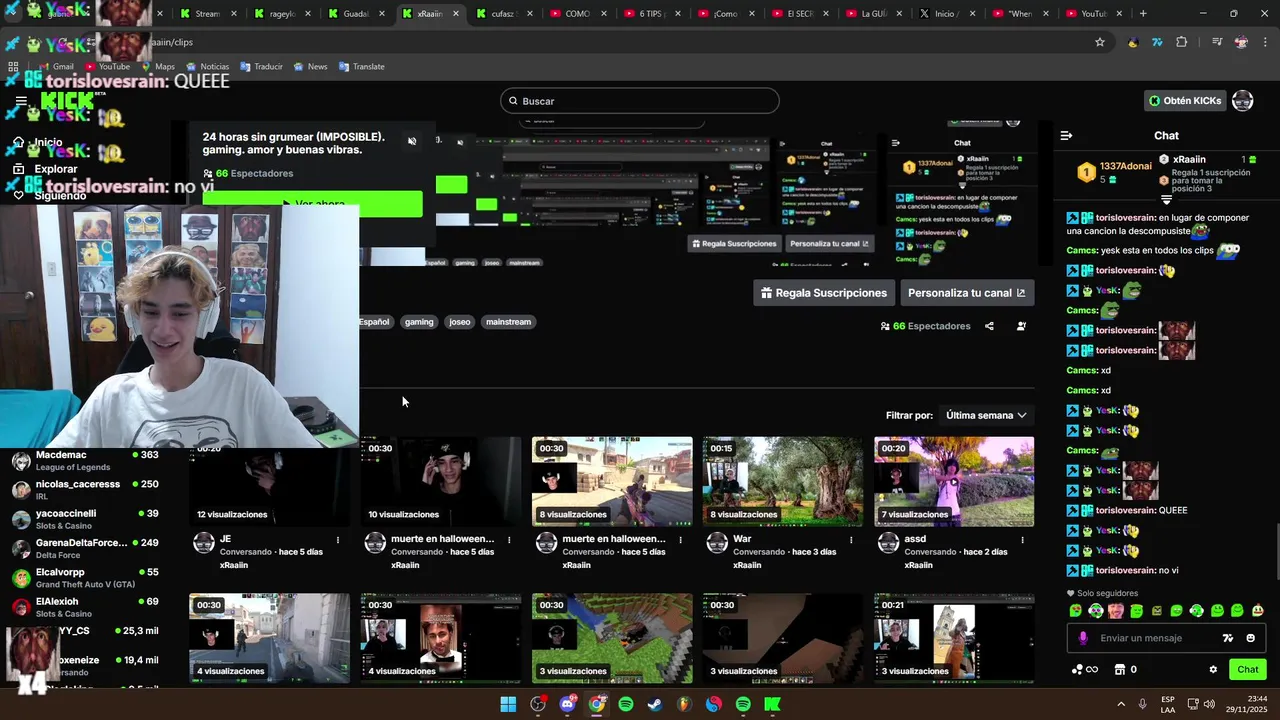Open the mainstream tag
The height and width of the screenshot is (720, 1280).
(508, 322)
